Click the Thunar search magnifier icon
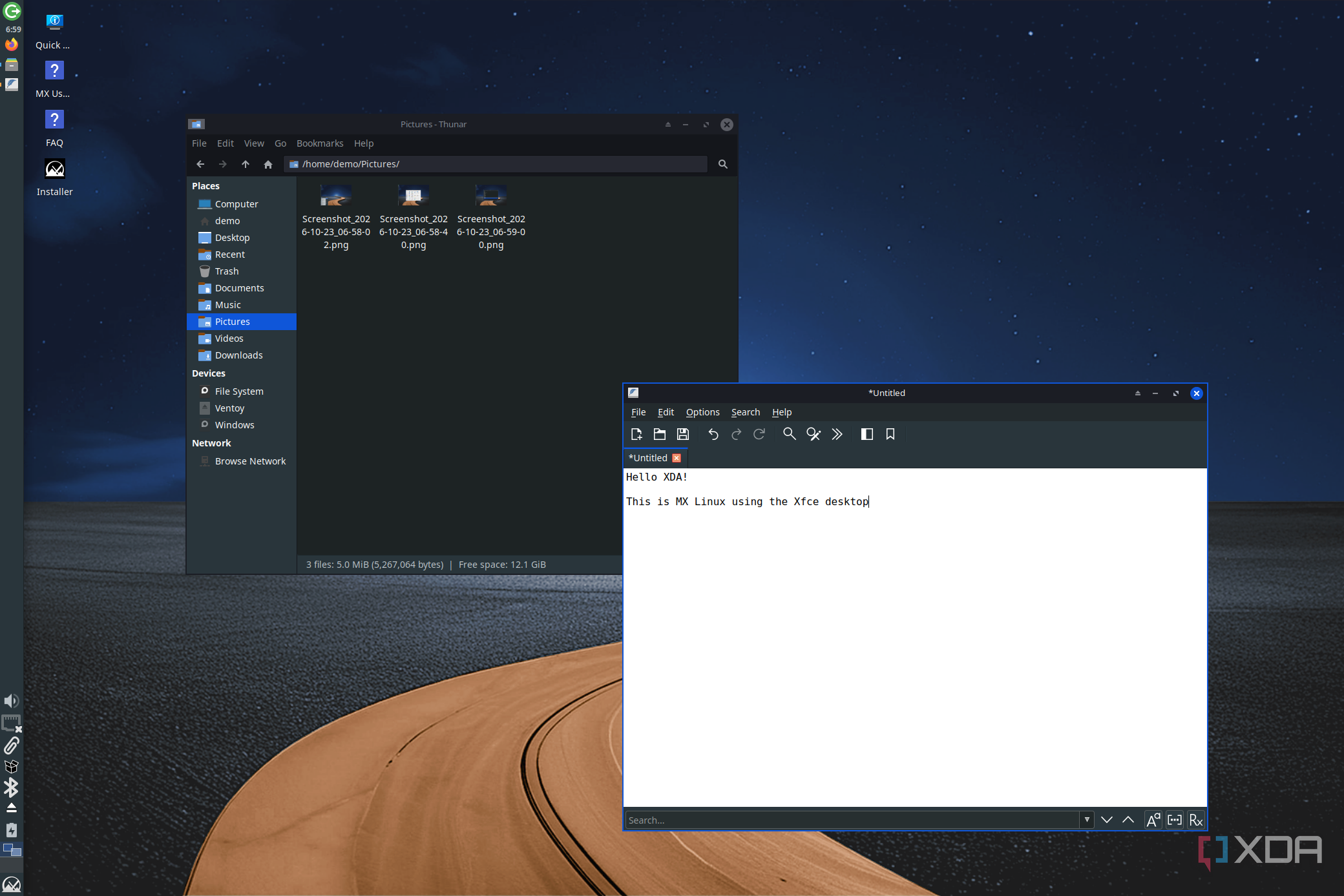 point(723,164)
